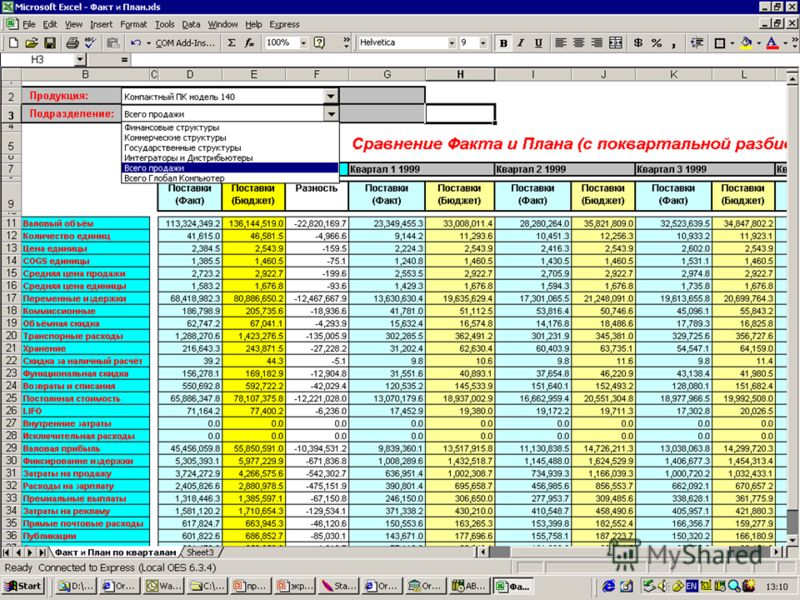Screen dimensions: 800x600
Task: Switch to the Sta... taskbar window
Action: pos(338,586)
